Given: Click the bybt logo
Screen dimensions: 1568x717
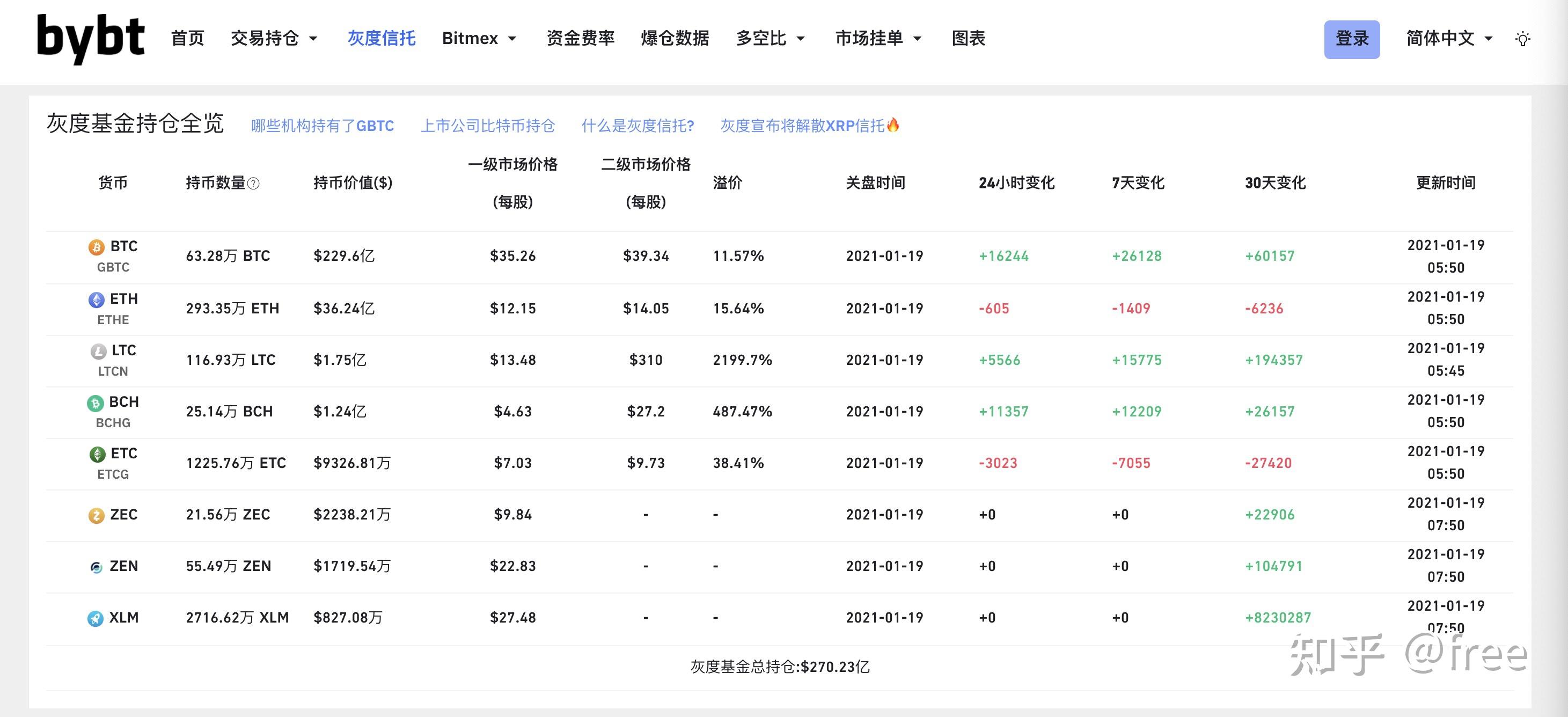Looking at the screenshot, I should tap(91, 39).
